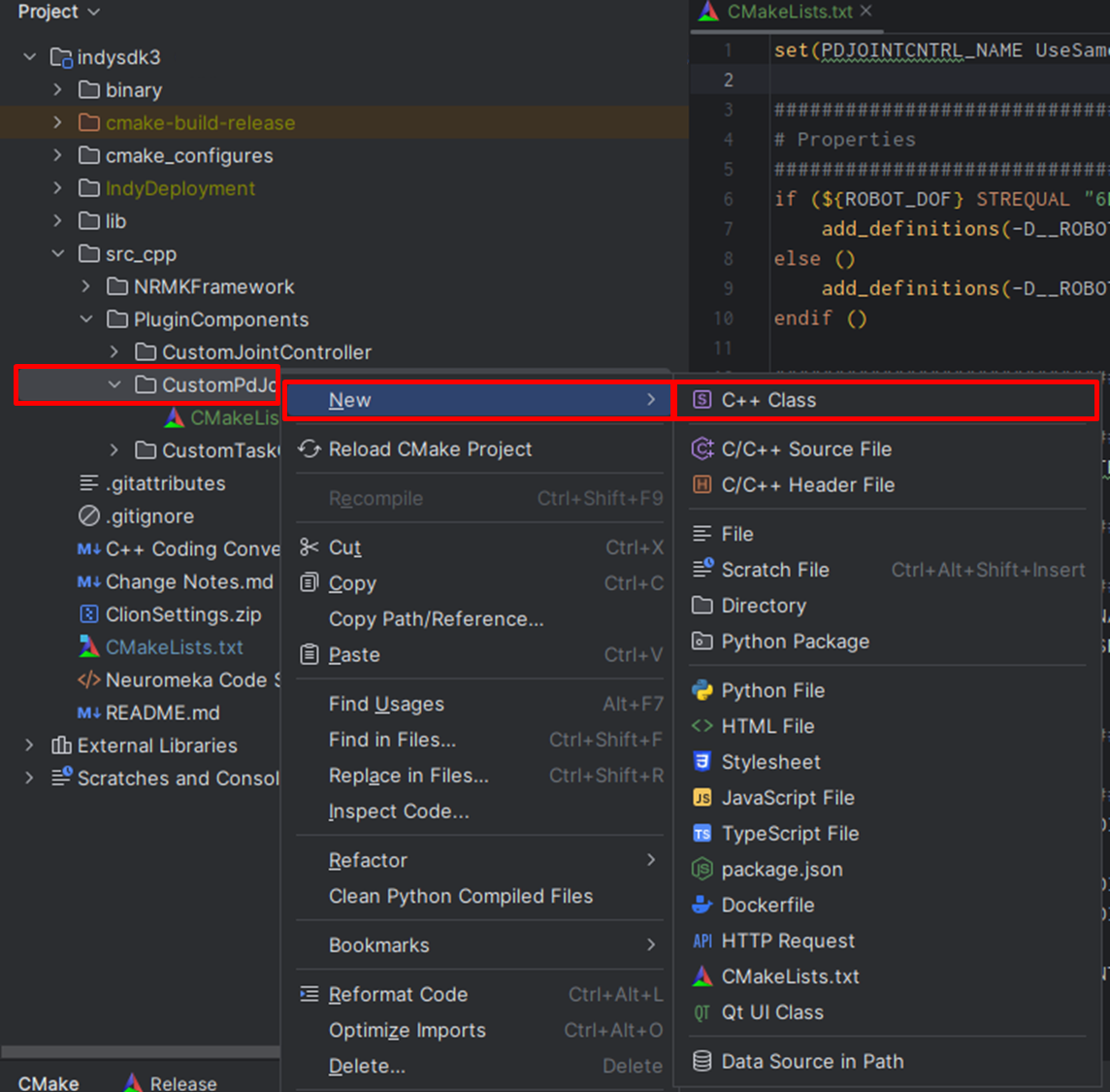This screenshot has height=1092, width=1110.
Task: Click the Paste clipboard icon
Action: tap(310, 654)
